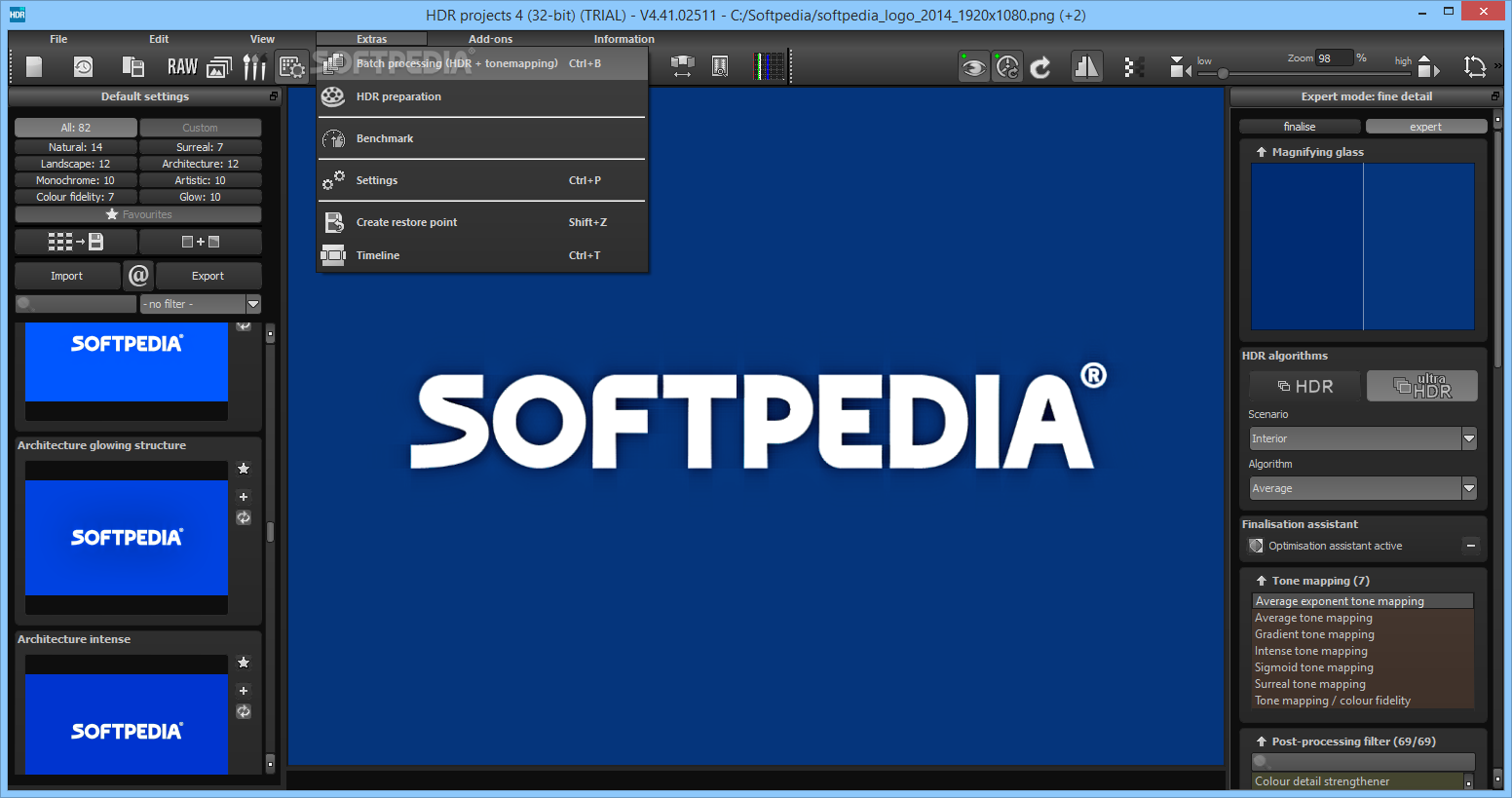Filter presets by Monochrome: 10
Viewport: 1512px width, 798px height.
tap(76, 180)
